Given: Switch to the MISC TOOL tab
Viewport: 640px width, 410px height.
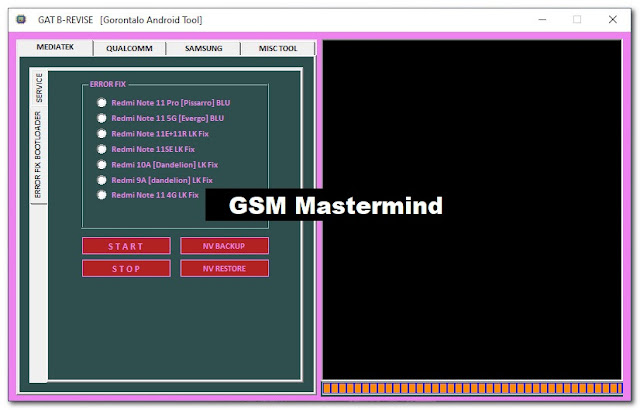Looking at the screenshot, I should (x=278, y=49).
